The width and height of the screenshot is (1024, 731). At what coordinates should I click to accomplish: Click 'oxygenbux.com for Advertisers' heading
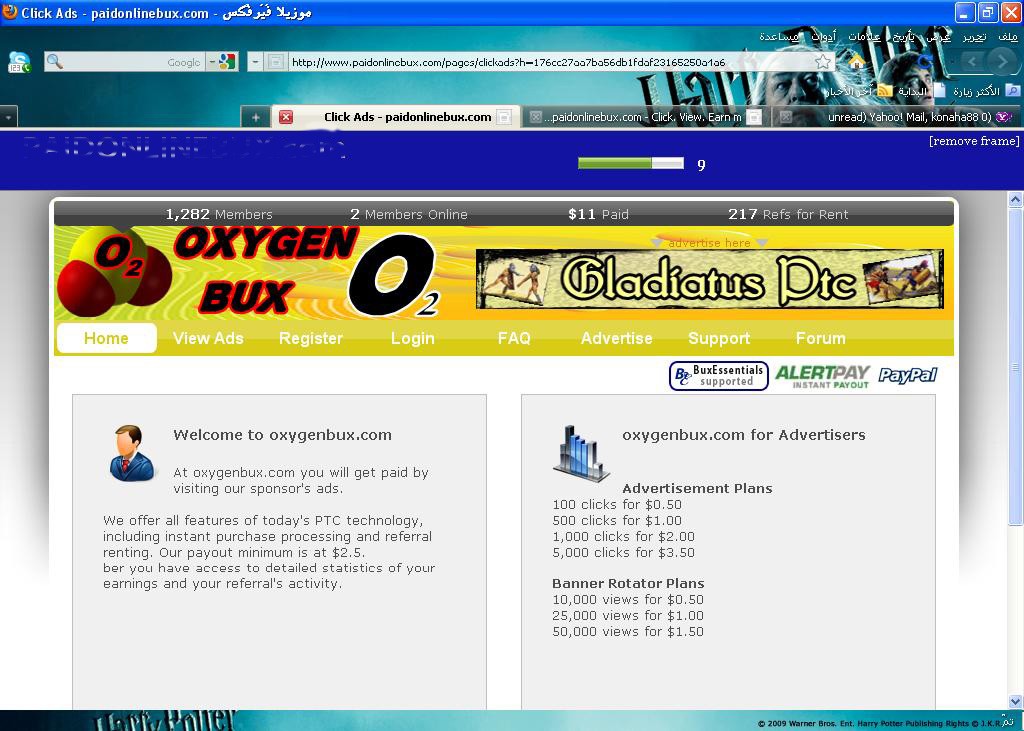[x=744, y=435]
